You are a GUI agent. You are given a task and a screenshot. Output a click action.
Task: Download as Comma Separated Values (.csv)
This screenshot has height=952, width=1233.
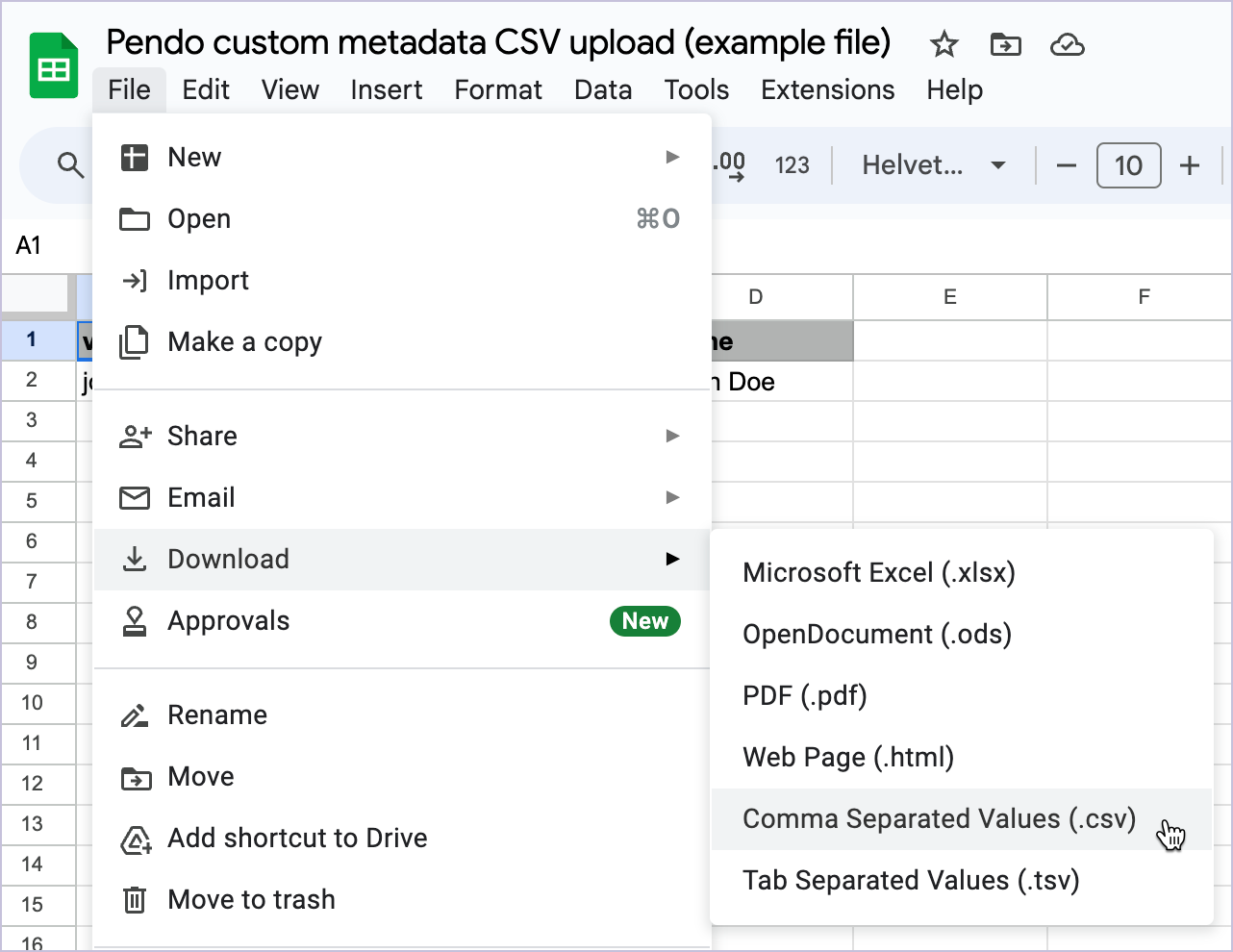(962, 818)
